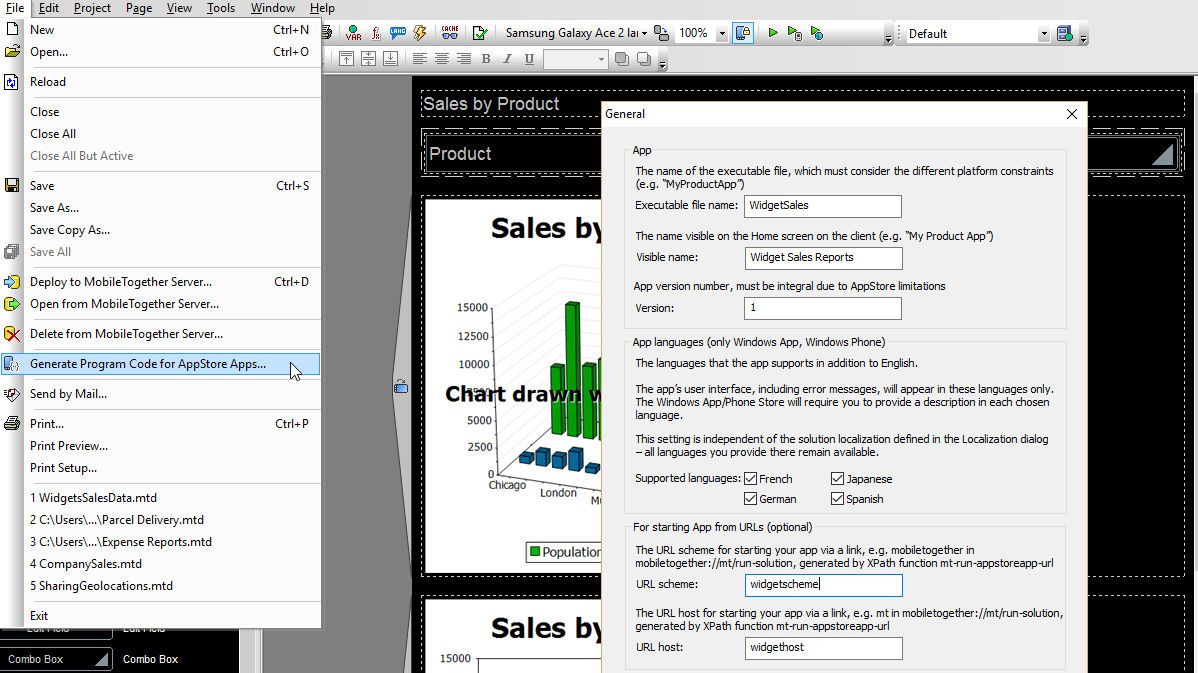
Task: Open the 100% zoom dropdown arrow
Action: 722,34
